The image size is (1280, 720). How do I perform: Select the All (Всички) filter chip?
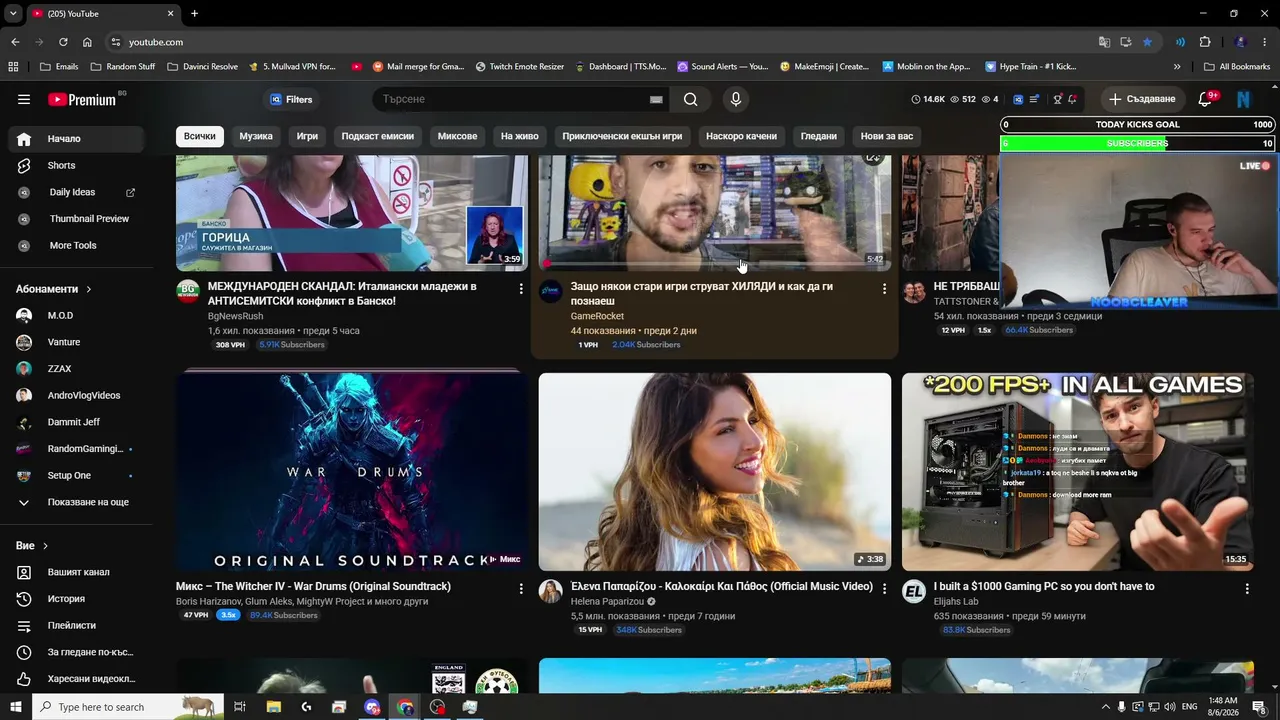click(x=199, y=136)
